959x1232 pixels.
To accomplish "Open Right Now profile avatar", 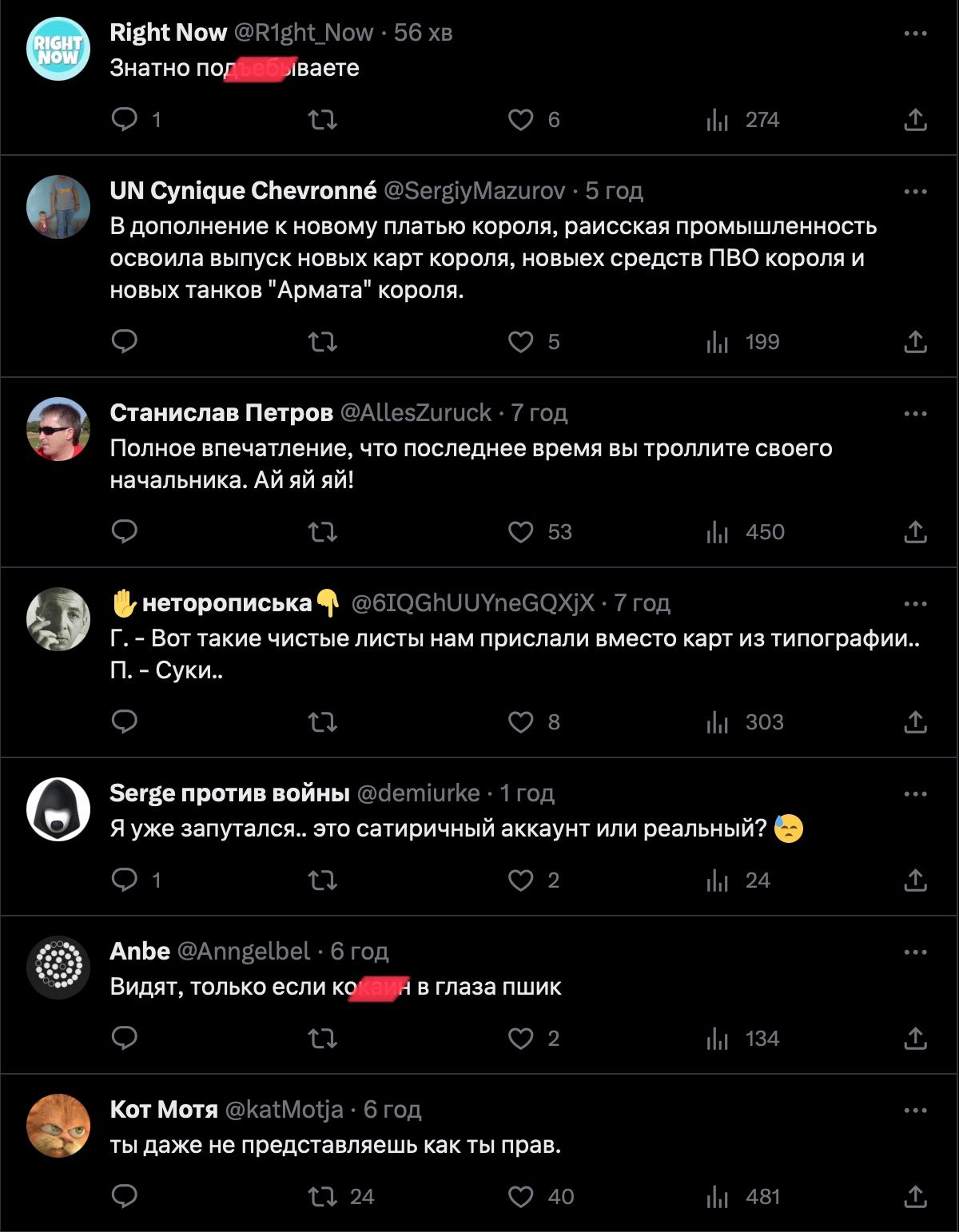I will (58, 48).
